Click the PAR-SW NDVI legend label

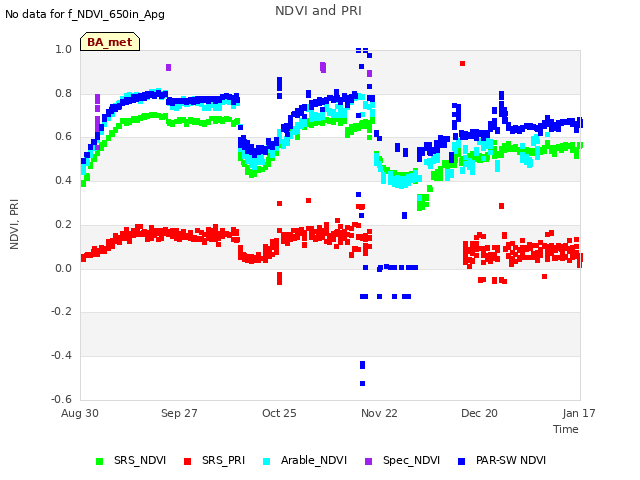pos(511,460)
